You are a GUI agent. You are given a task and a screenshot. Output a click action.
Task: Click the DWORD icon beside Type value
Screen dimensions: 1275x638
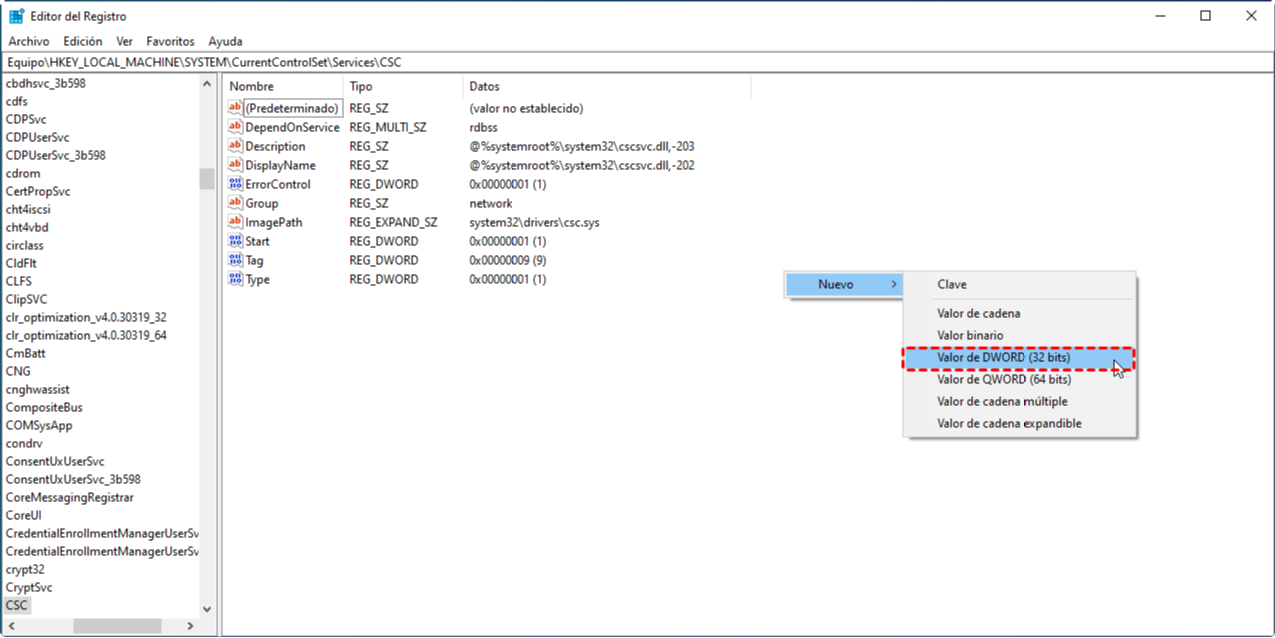(x=236, y=279)
